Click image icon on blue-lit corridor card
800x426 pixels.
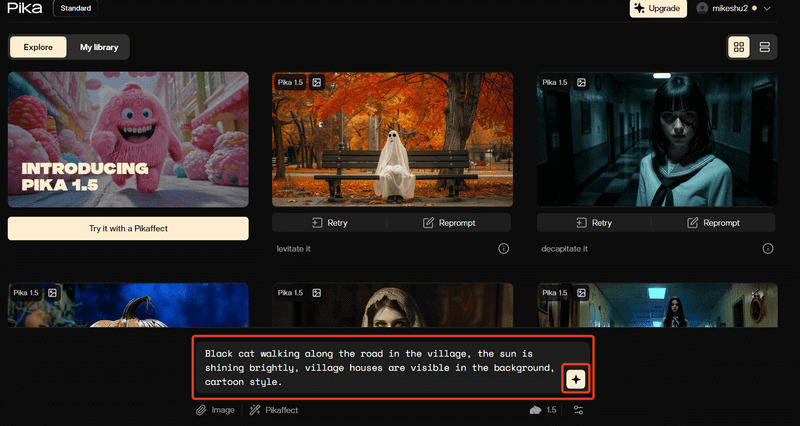582,293
